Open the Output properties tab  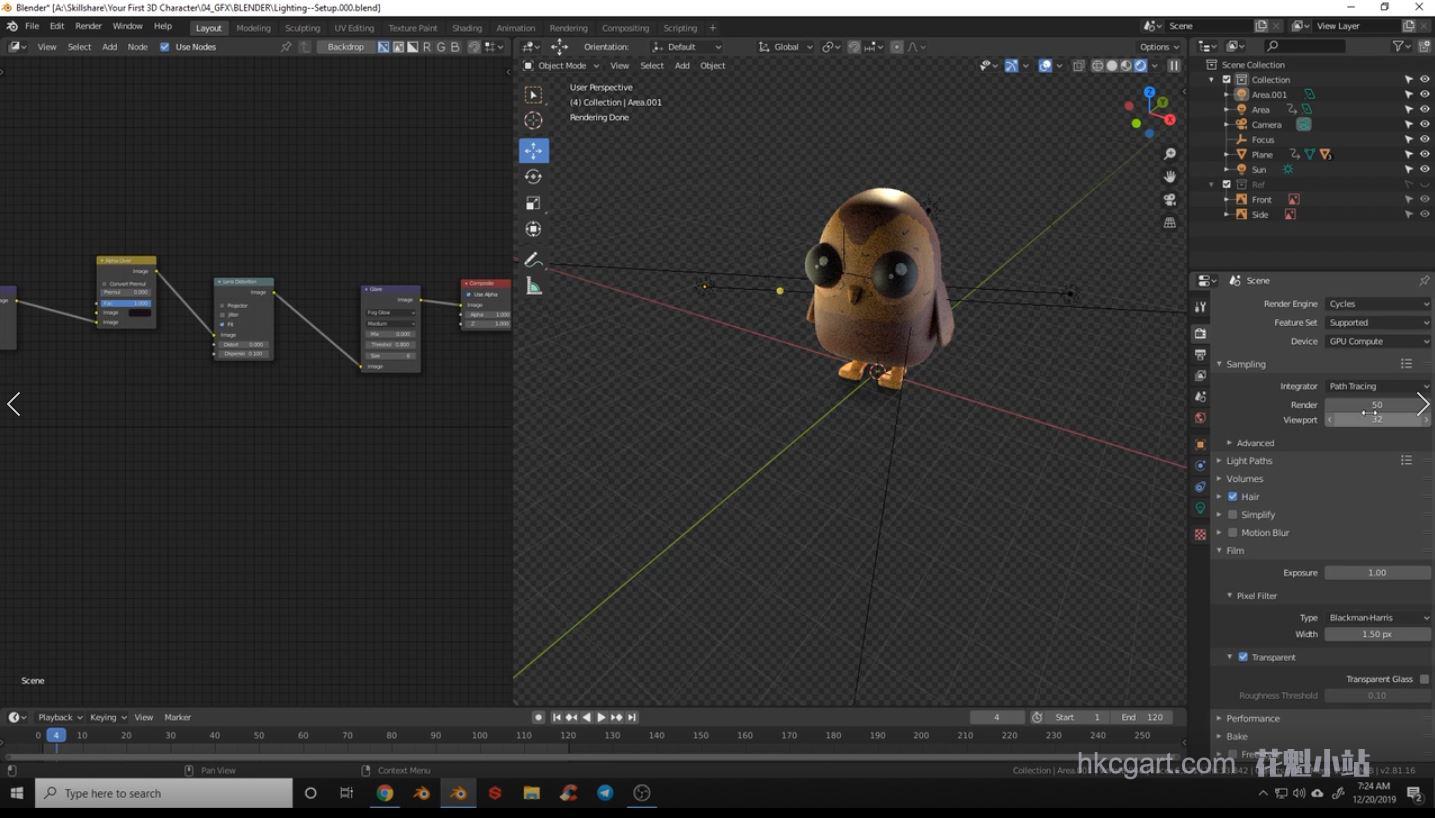[x=1200, y=354]
